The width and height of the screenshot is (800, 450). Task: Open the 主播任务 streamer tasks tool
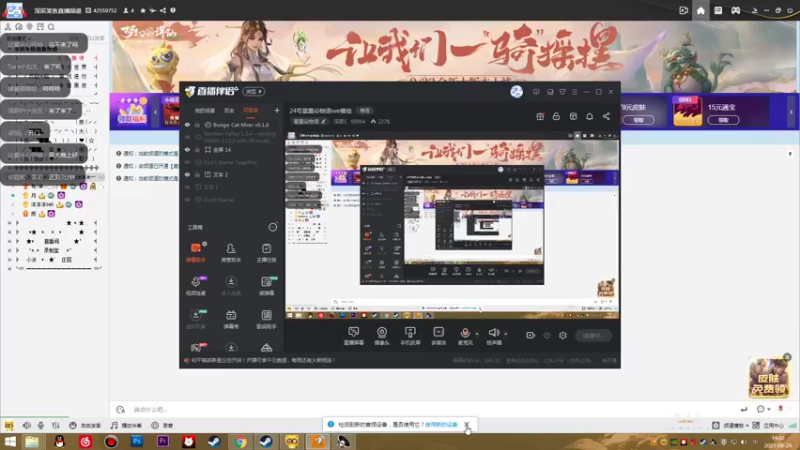click(266, 252)
